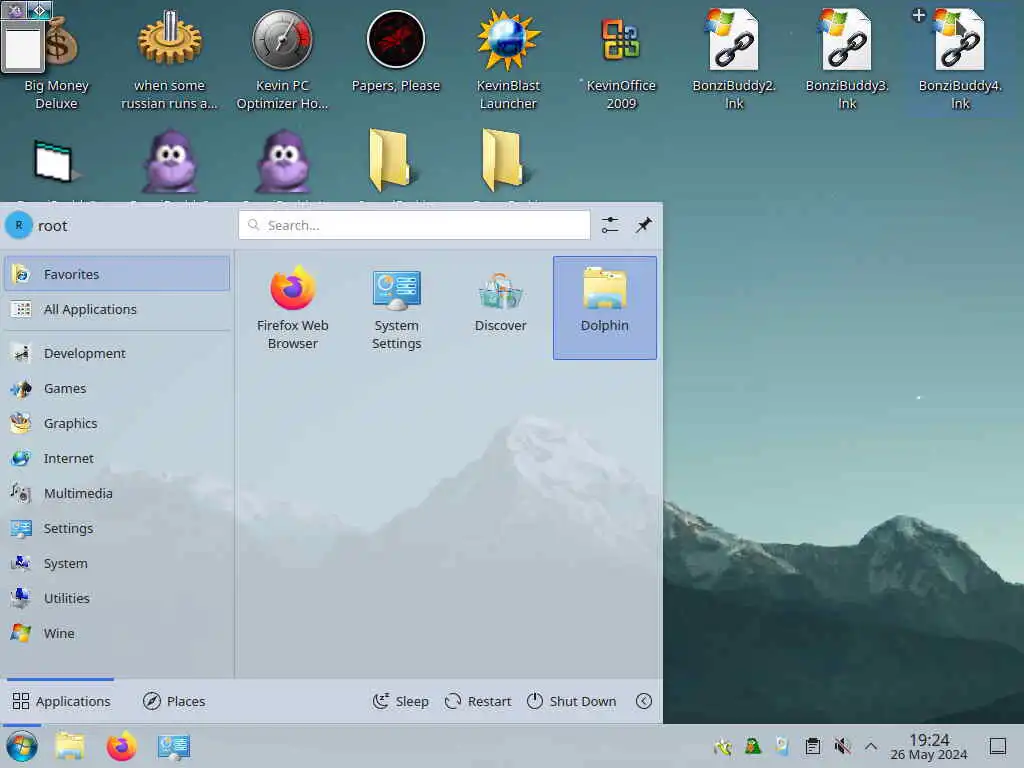Open Papers, Please desktop icon
Image resolution: width=1024 pixels, height=768 pixels.
click(396, 52)
